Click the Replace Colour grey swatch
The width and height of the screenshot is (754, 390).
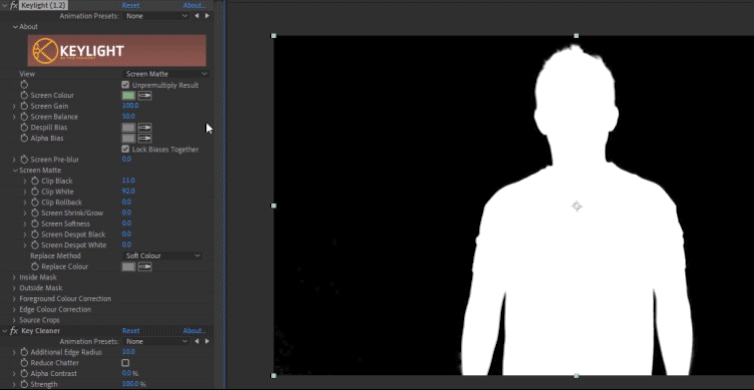tap(128, 266)
